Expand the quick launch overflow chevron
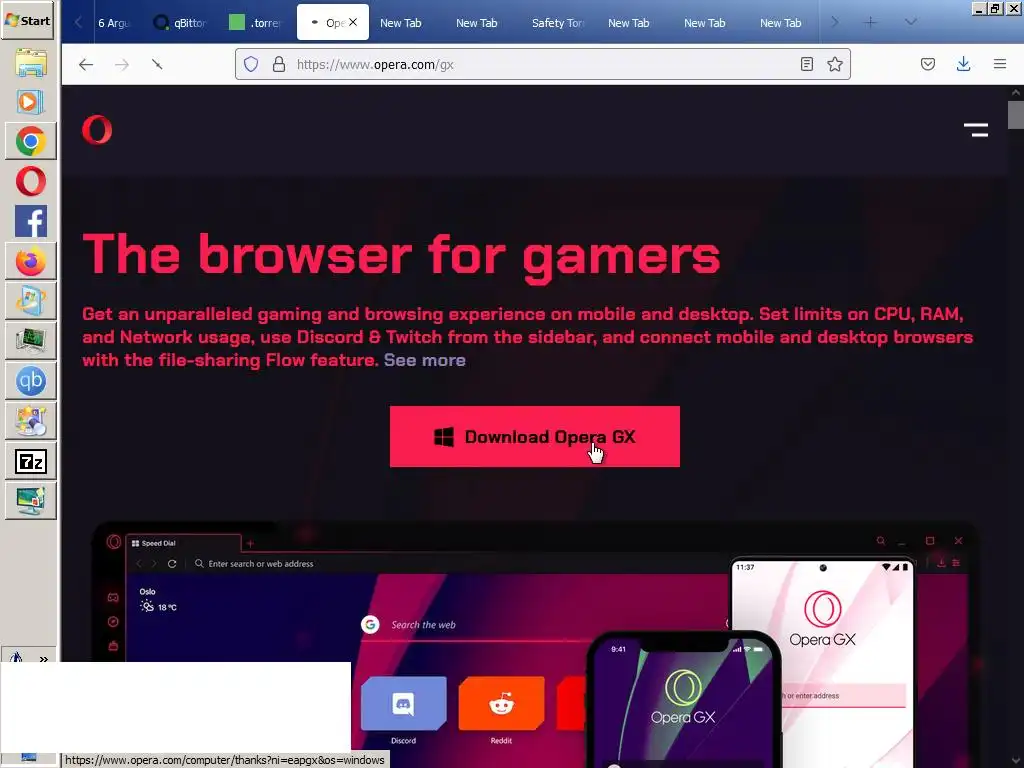This screenshot has width=1024, height=768. pos(44,659)
